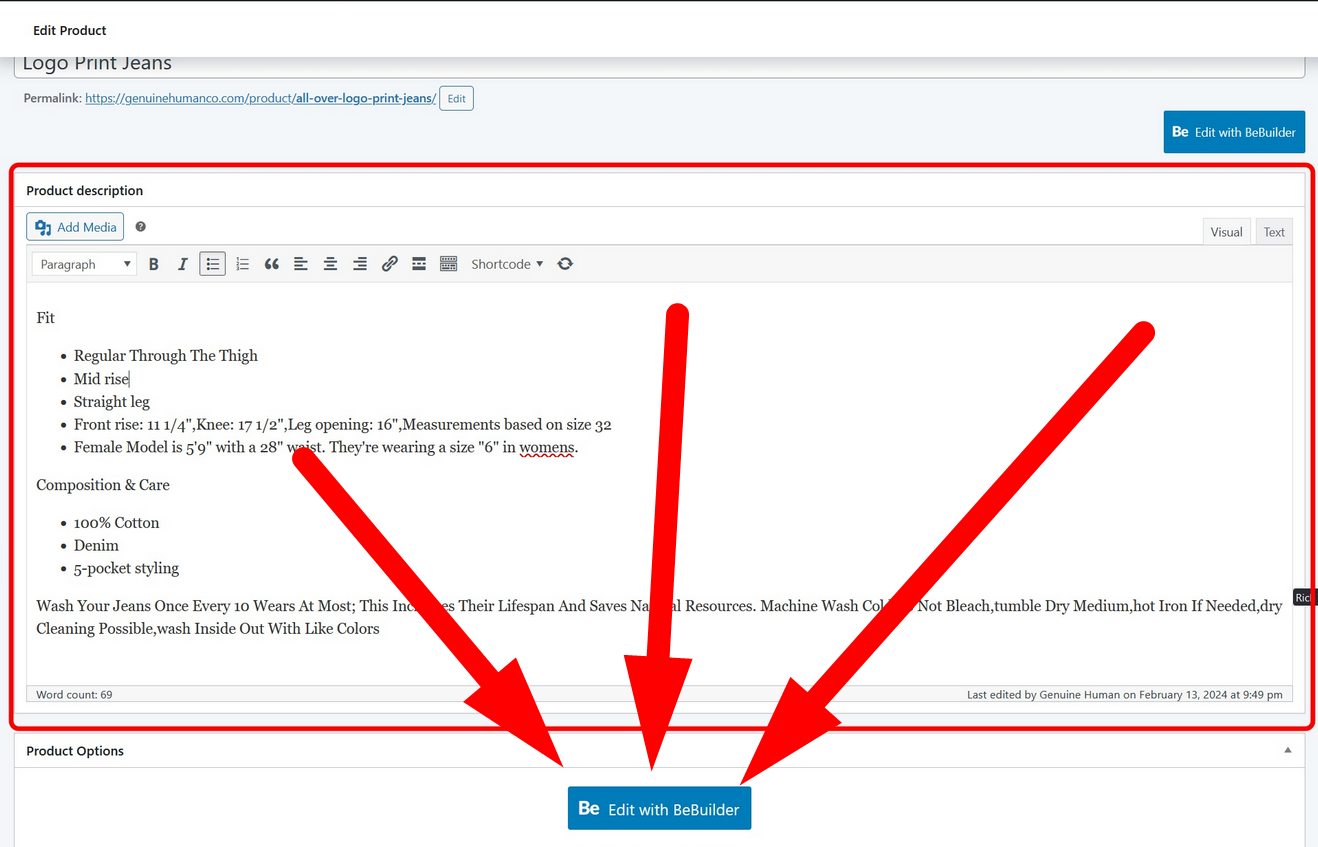Open the Paragraph format dropdown
The height and width of the screenshot is (847, 1318).
85,264
